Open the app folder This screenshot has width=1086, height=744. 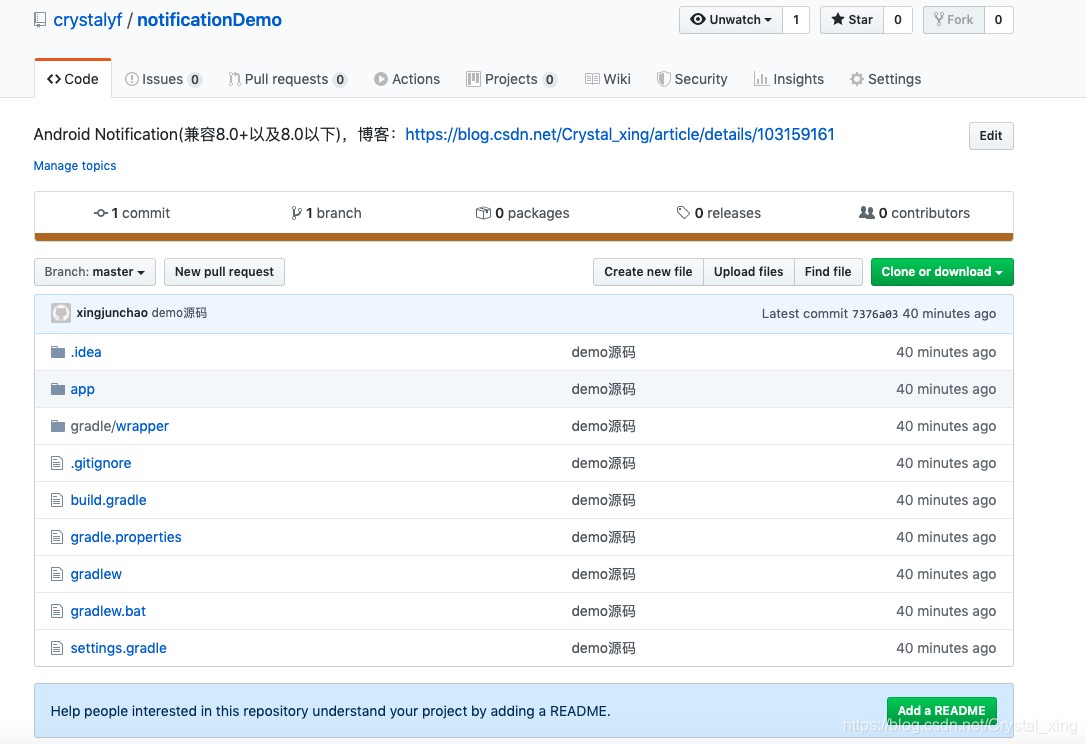pos(82,389)
